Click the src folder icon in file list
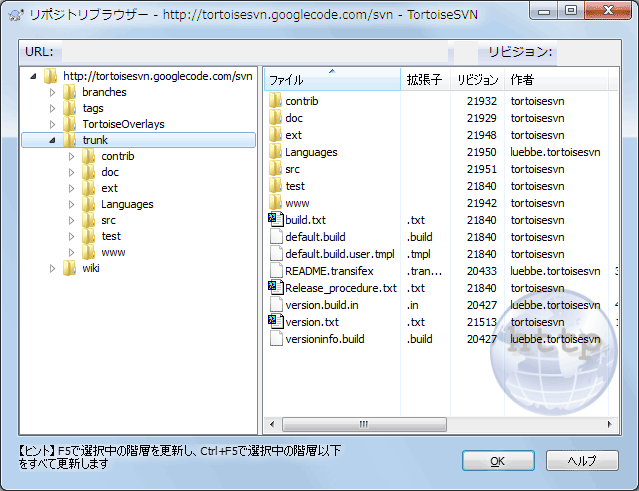The width and height of the screenshot is (639, 491). (x=275, y=169)
